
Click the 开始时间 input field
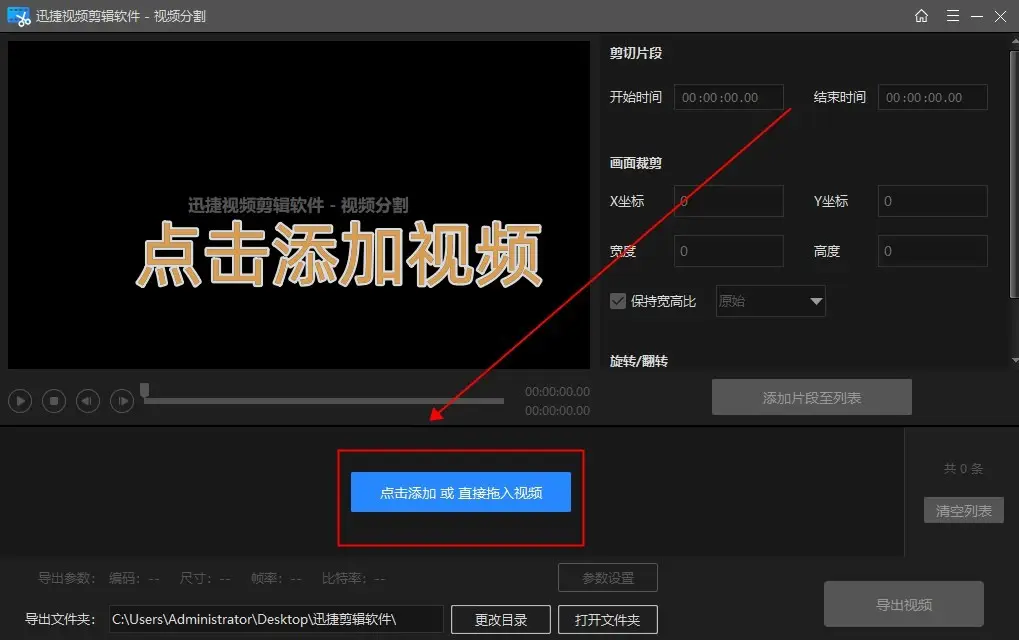[x=728, y=97]
